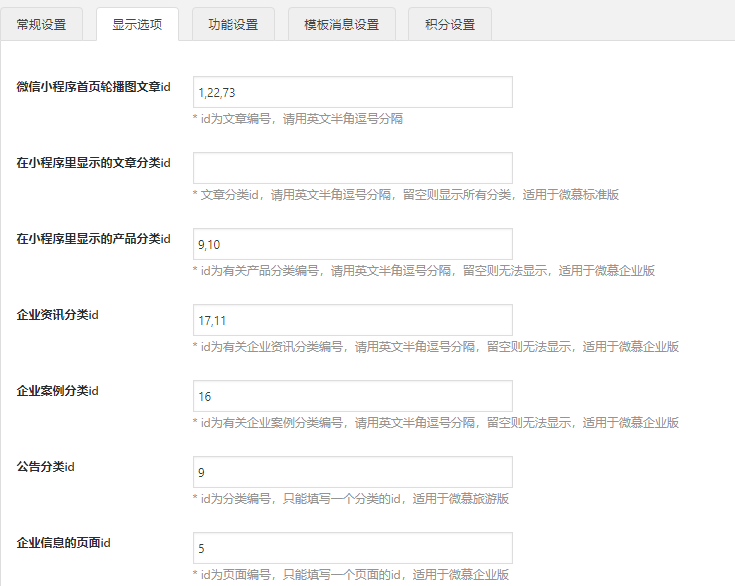
Task: Click the 企业资讯分类id field containing 17,11
Action: pyautogui.click(x=352, y=320)
